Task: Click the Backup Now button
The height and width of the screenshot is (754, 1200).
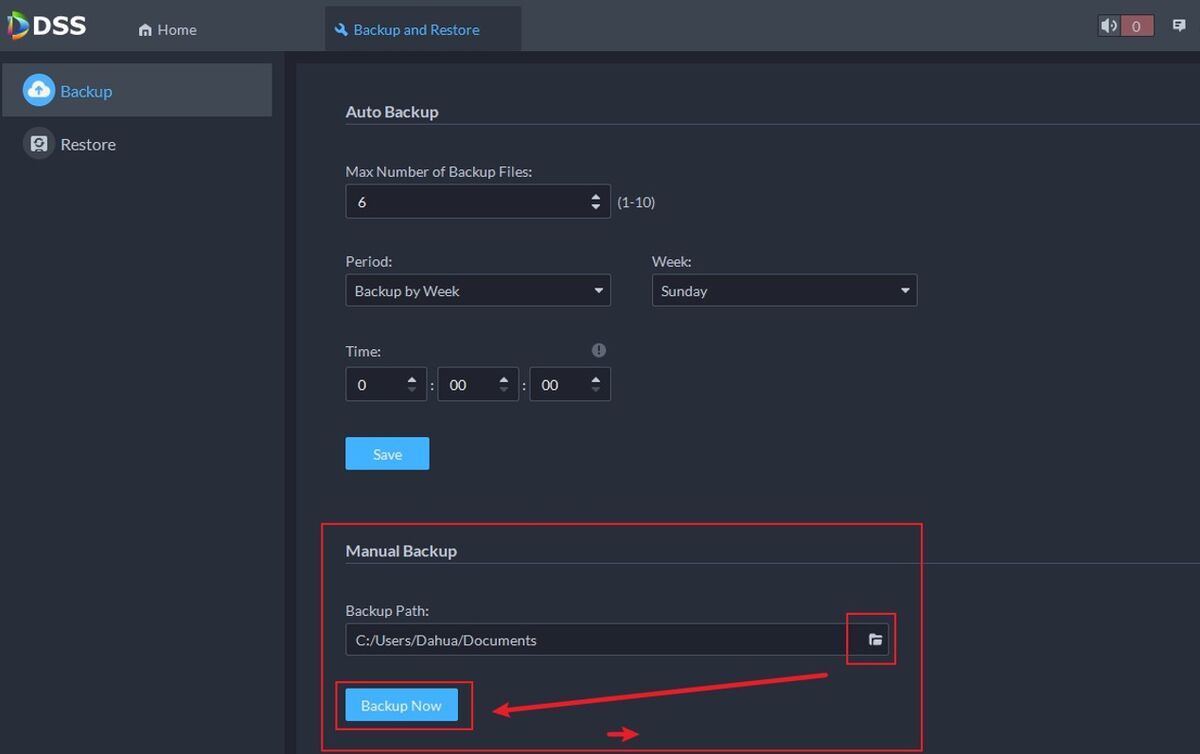Action: pyautogui.click(x=401, y=705)
